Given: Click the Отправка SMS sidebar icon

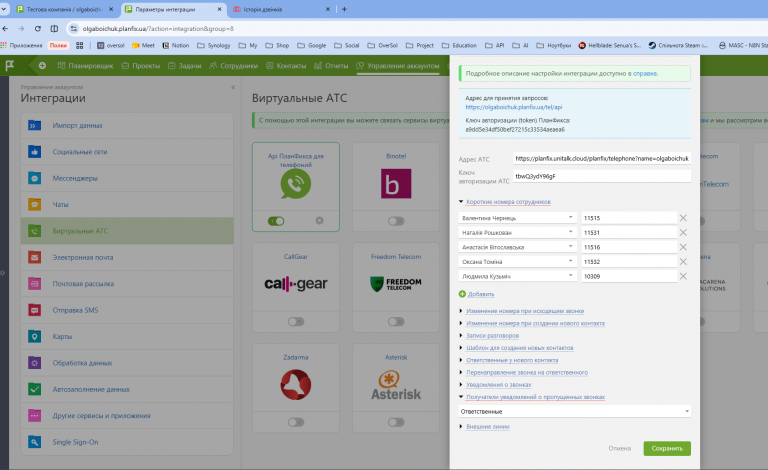Looking at the screenshot, I should click(x=34, y=310).
